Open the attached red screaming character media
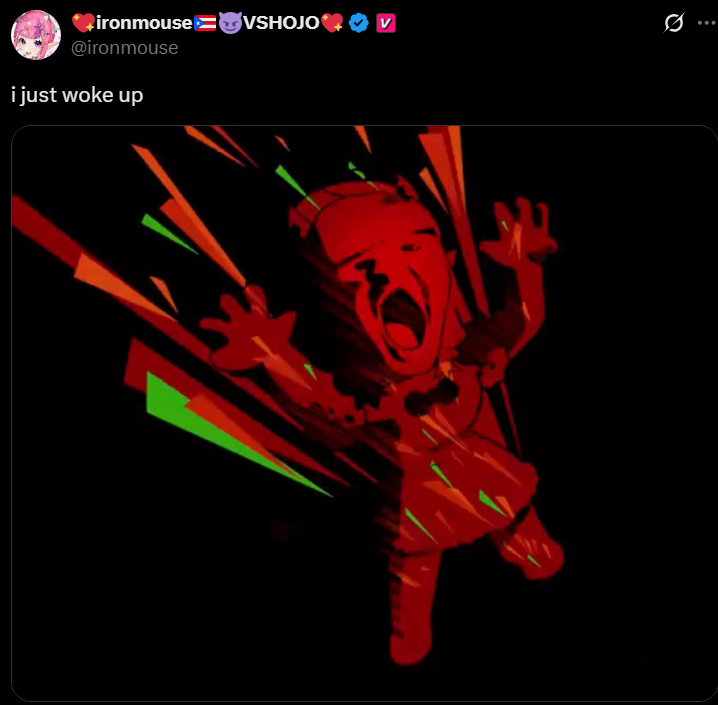Viewport: 718px width, 705px height. [364, 413]
